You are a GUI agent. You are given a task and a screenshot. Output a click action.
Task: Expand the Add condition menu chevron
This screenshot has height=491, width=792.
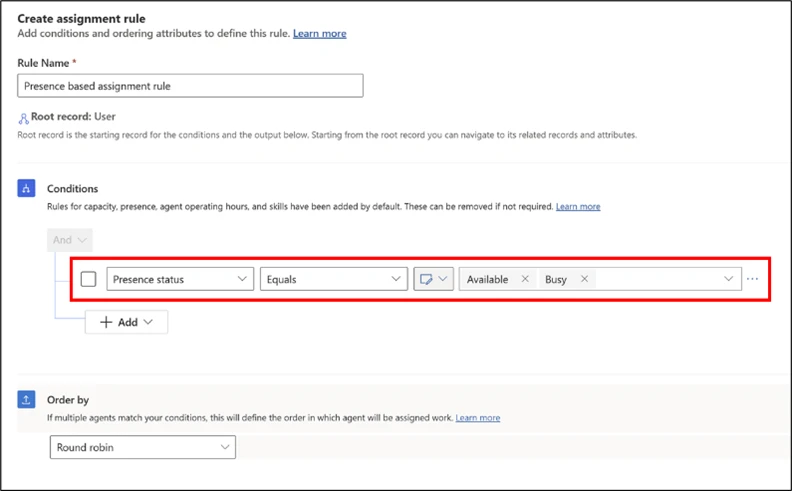[x=149, y=323]
